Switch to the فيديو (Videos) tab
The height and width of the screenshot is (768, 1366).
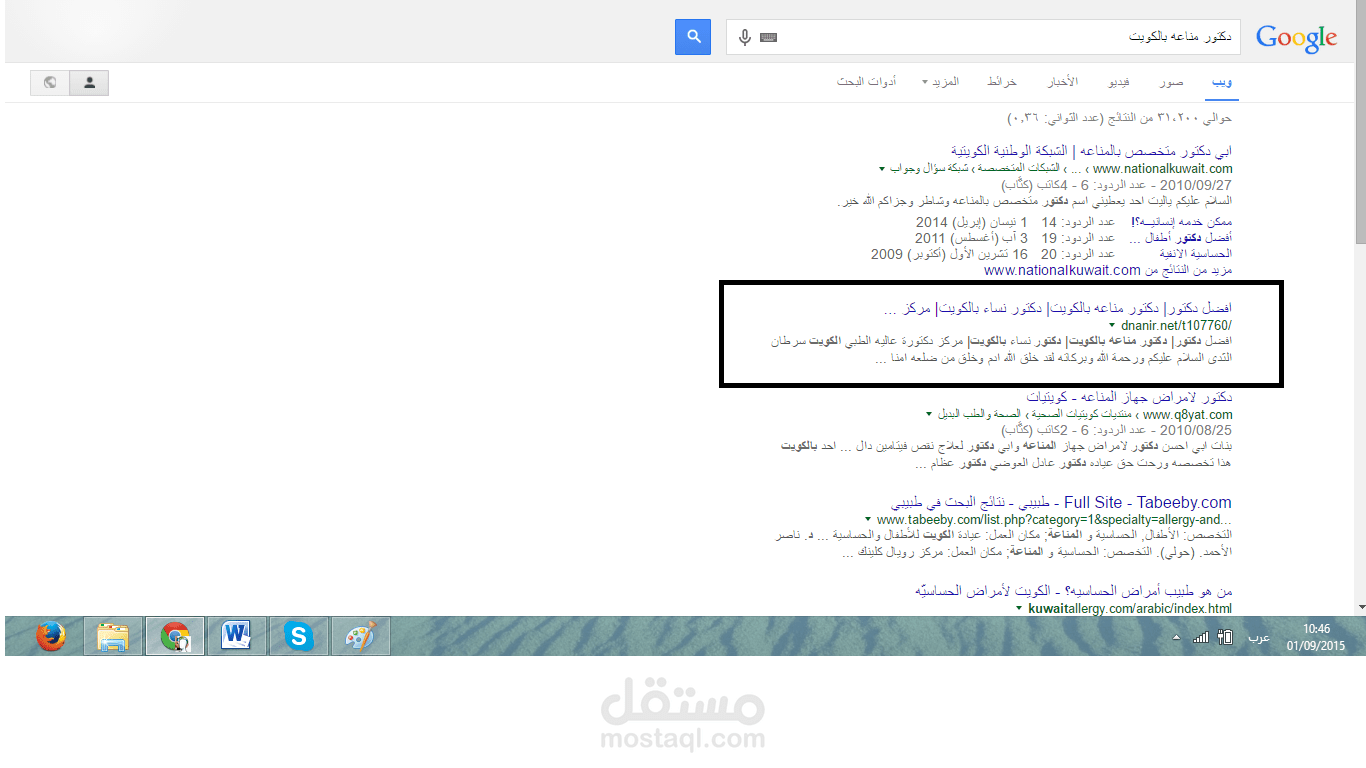[x=1118, y=81]
